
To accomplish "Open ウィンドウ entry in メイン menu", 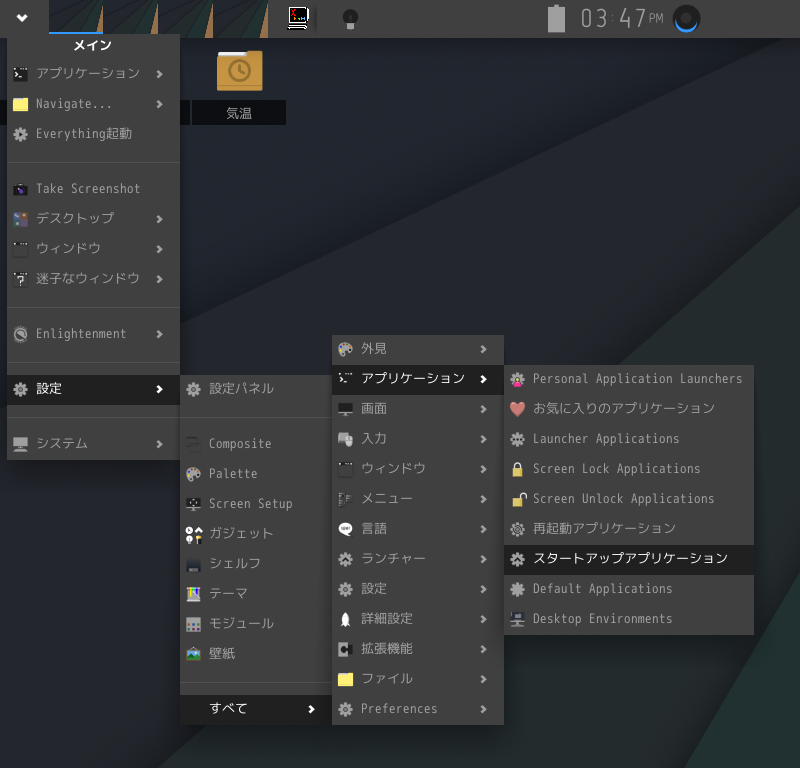I will tap(93, 249).
